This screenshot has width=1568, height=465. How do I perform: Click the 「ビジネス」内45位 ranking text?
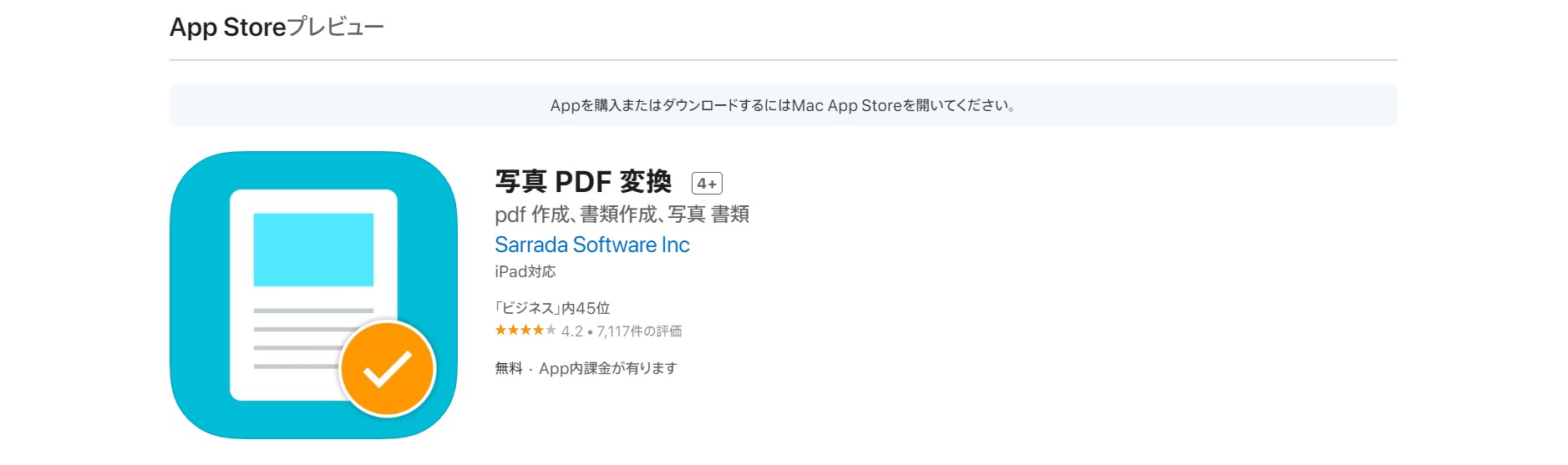click(x=552, y=308)
